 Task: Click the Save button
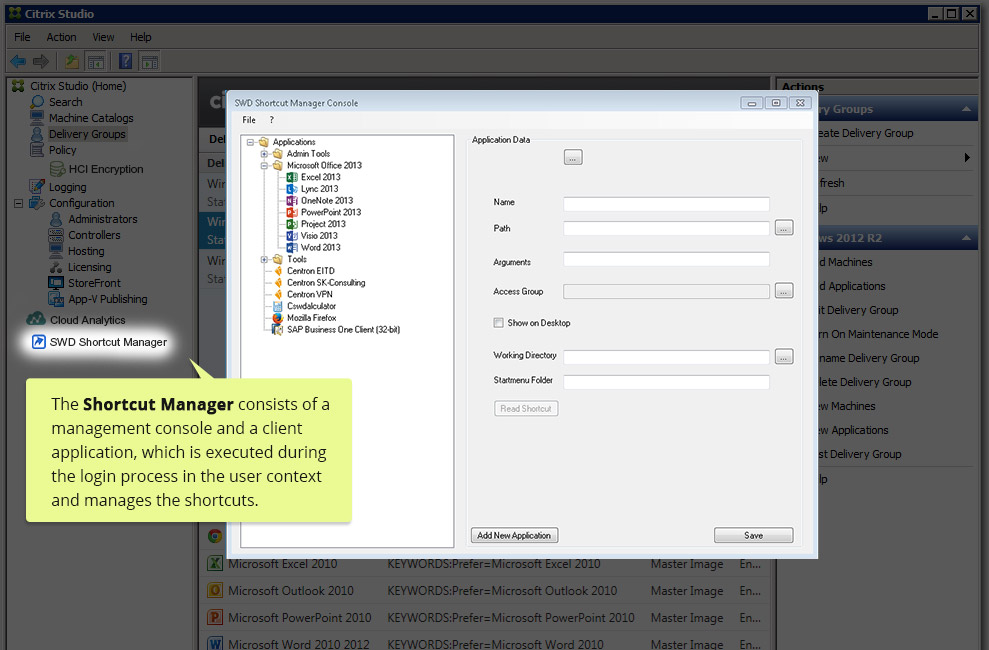[753, 535]
